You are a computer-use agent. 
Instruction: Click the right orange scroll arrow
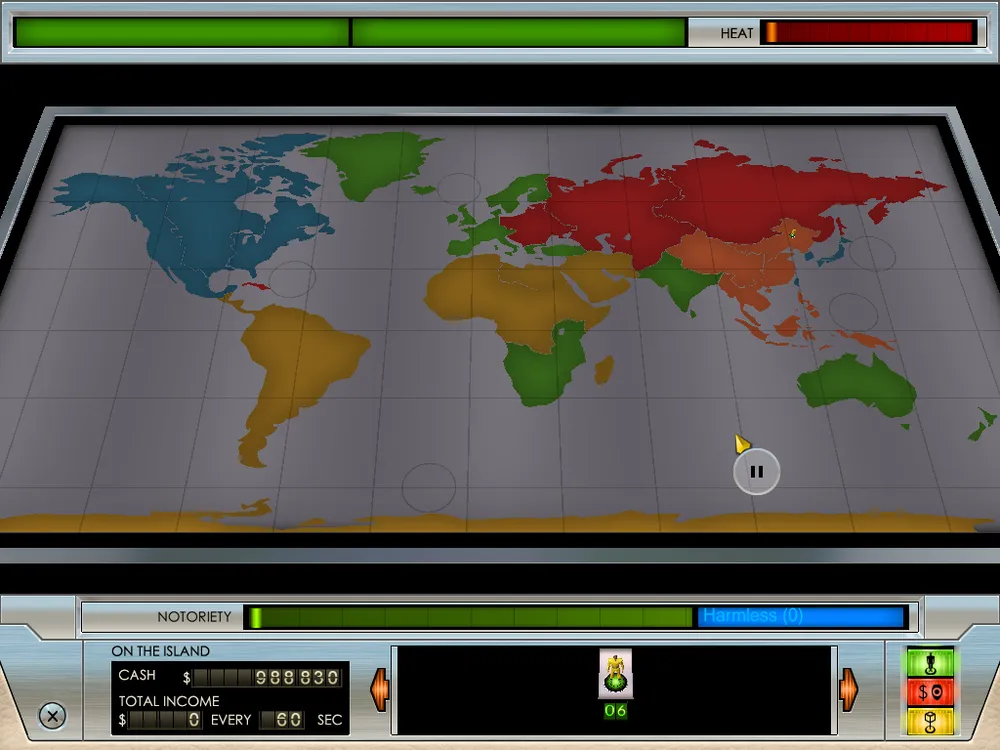click(x=849, y=690)
